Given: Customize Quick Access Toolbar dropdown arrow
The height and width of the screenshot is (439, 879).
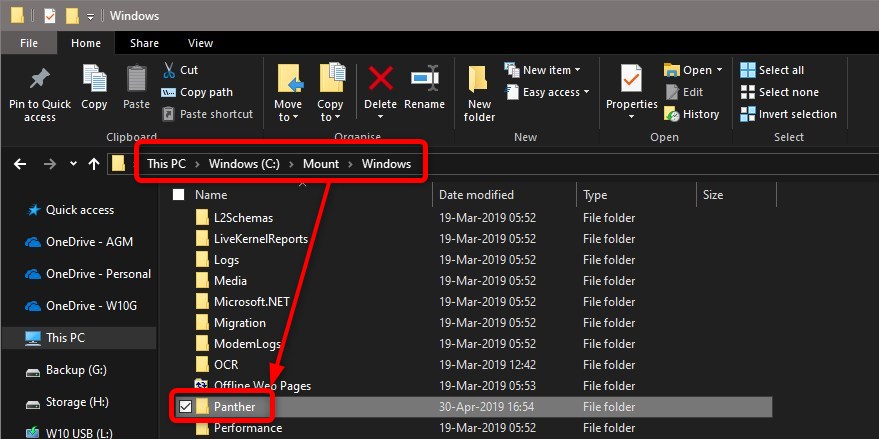Looking at the screenshot, I should (90, 17).
